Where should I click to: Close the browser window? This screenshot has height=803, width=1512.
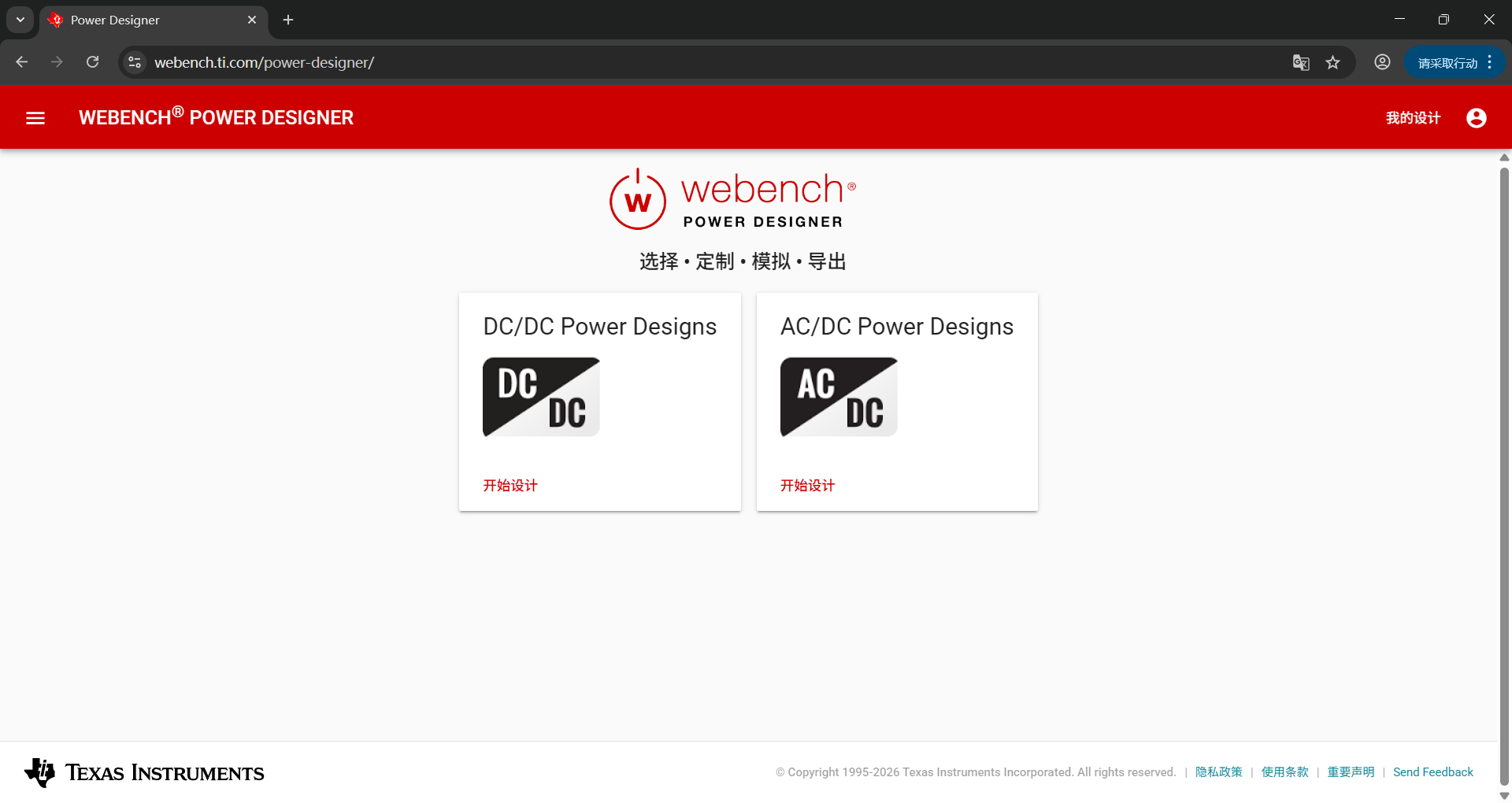pos(1488,19)
